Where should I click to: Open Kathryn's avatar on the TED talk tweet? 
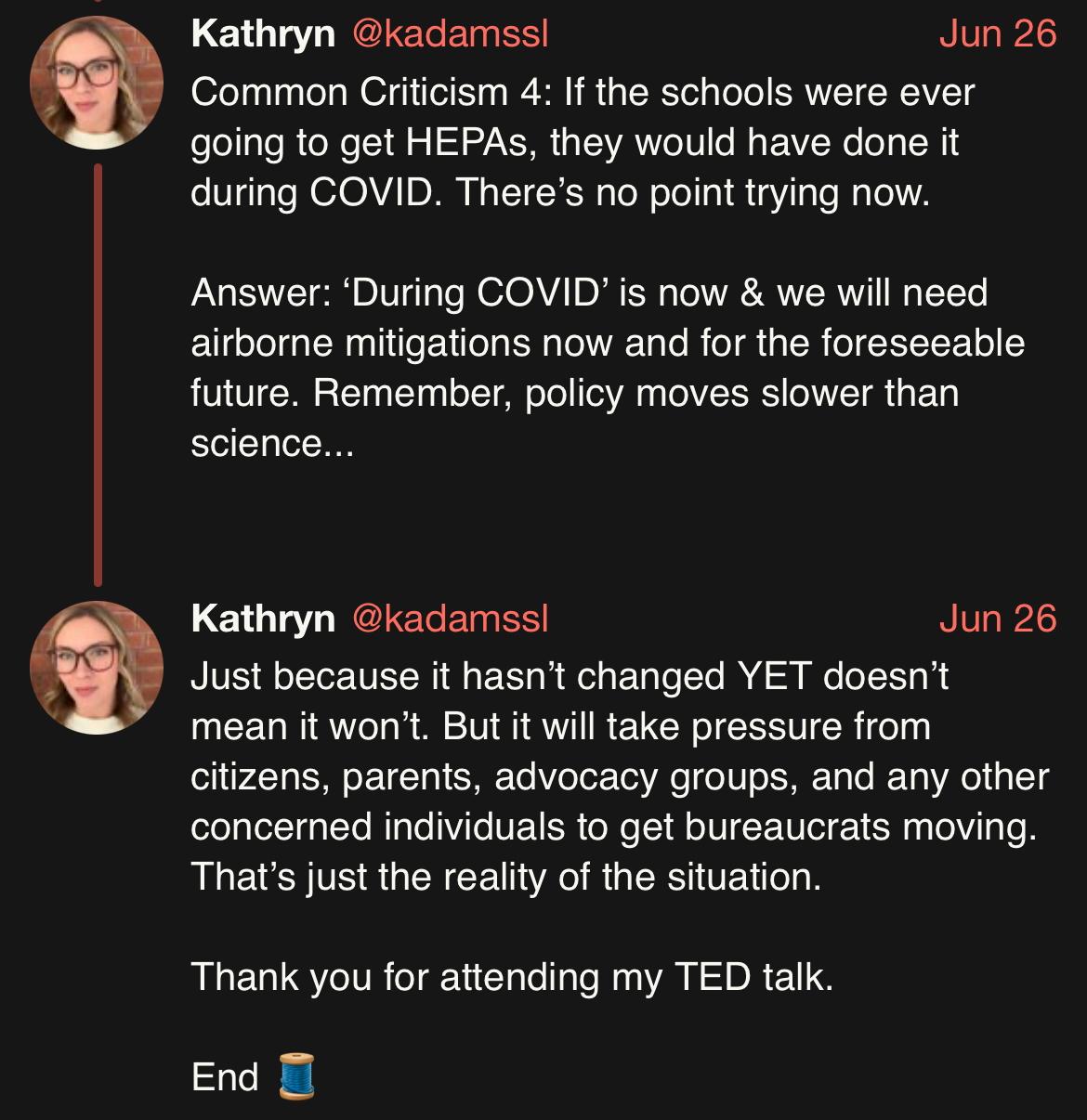click(x=98, y=668)
